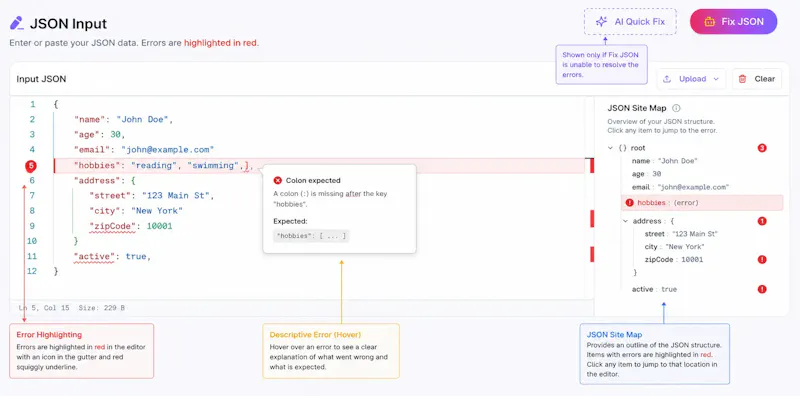Click the Input JSON panel title
This screenshot has height=396, width=800.
41,79
